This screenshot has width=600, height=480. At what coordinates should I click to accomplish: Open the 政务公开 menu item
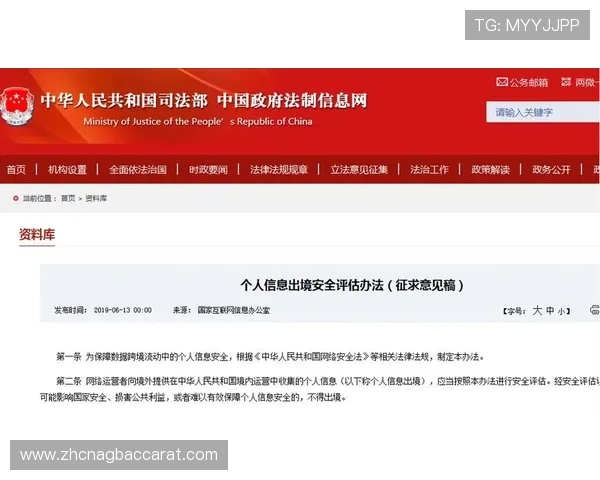[x=551, y=170]
